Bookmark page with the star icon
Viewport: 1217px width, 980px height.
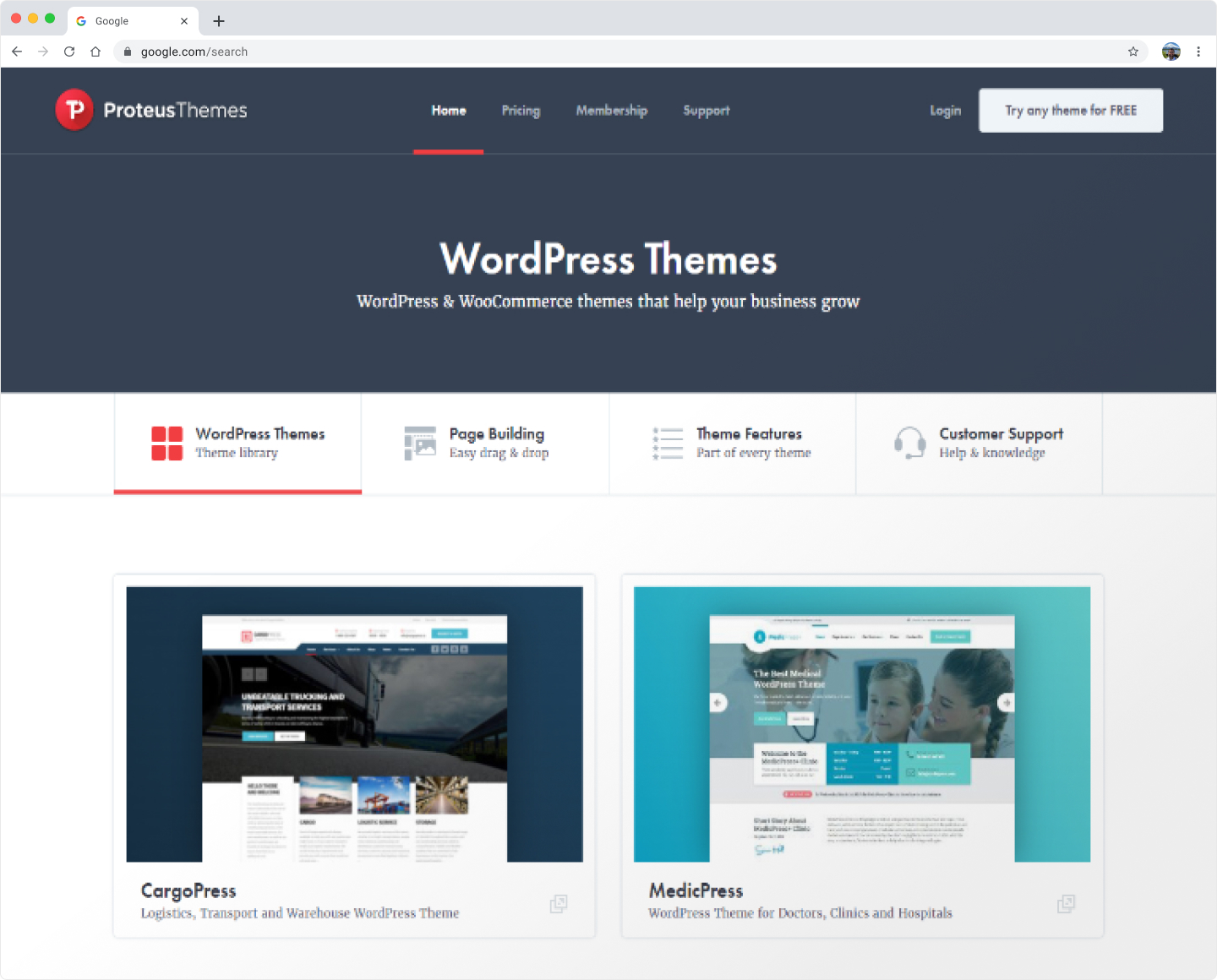[1133, 52]
